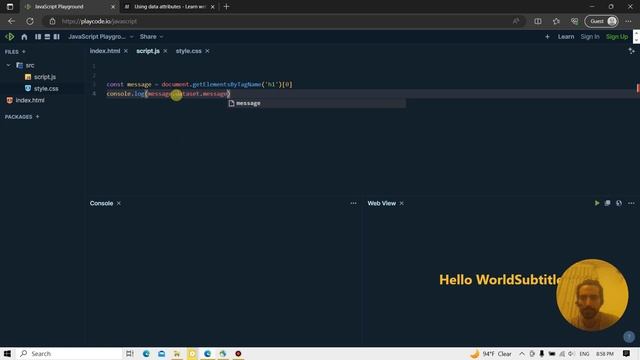Screen dimensions: 640x360
Task: Open the JavaScript Playground project name dropdown
Action: [x=100, y=37]
